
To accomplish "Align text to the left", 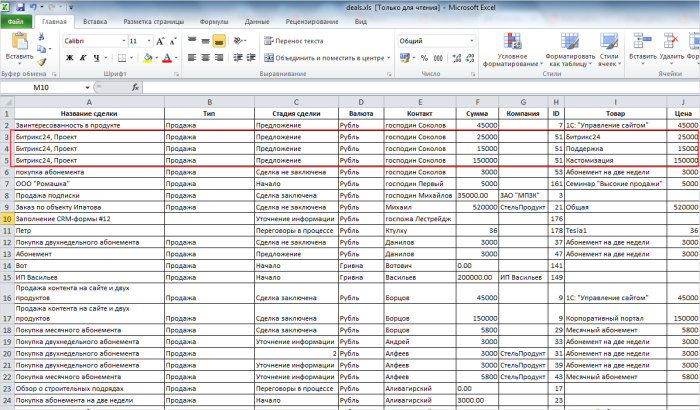I will [x=192, y=58].
